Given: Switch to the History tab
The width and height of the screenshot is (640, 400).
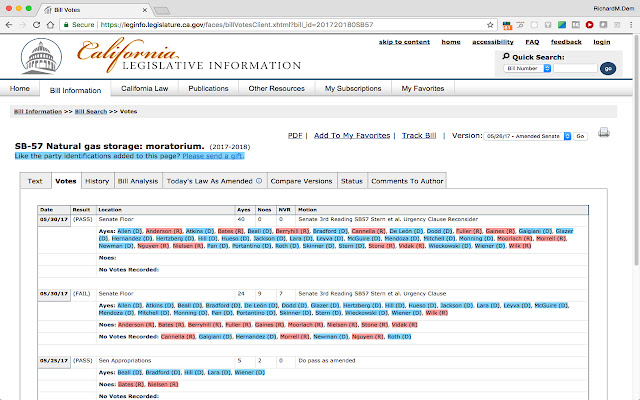Looking at the screenshot, I should (x=97, y=181).
